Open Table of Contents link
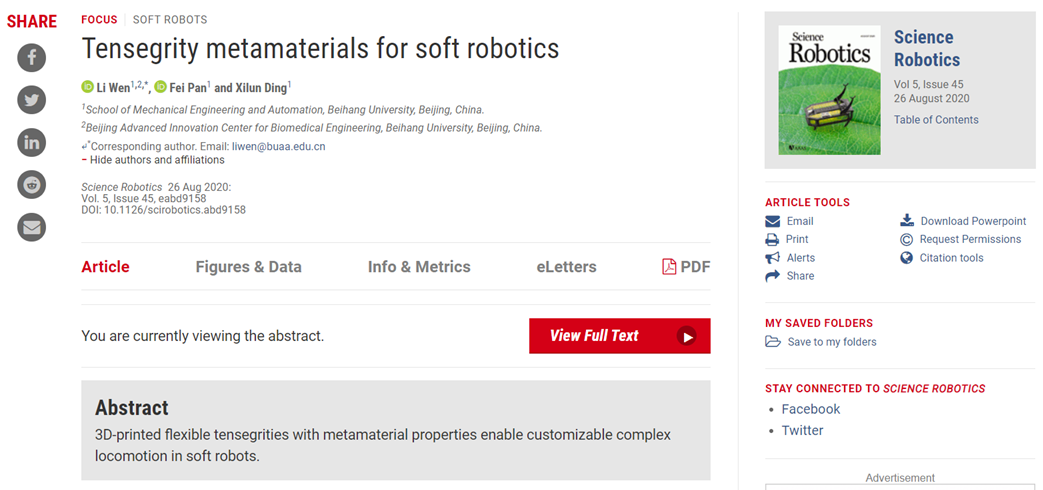1043x490 pixels. click(x=936, y=120)
